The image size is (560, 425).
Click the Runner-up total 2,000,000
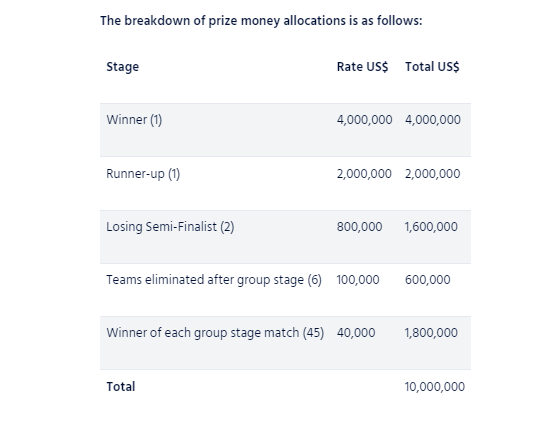click(x=432, y=174)
